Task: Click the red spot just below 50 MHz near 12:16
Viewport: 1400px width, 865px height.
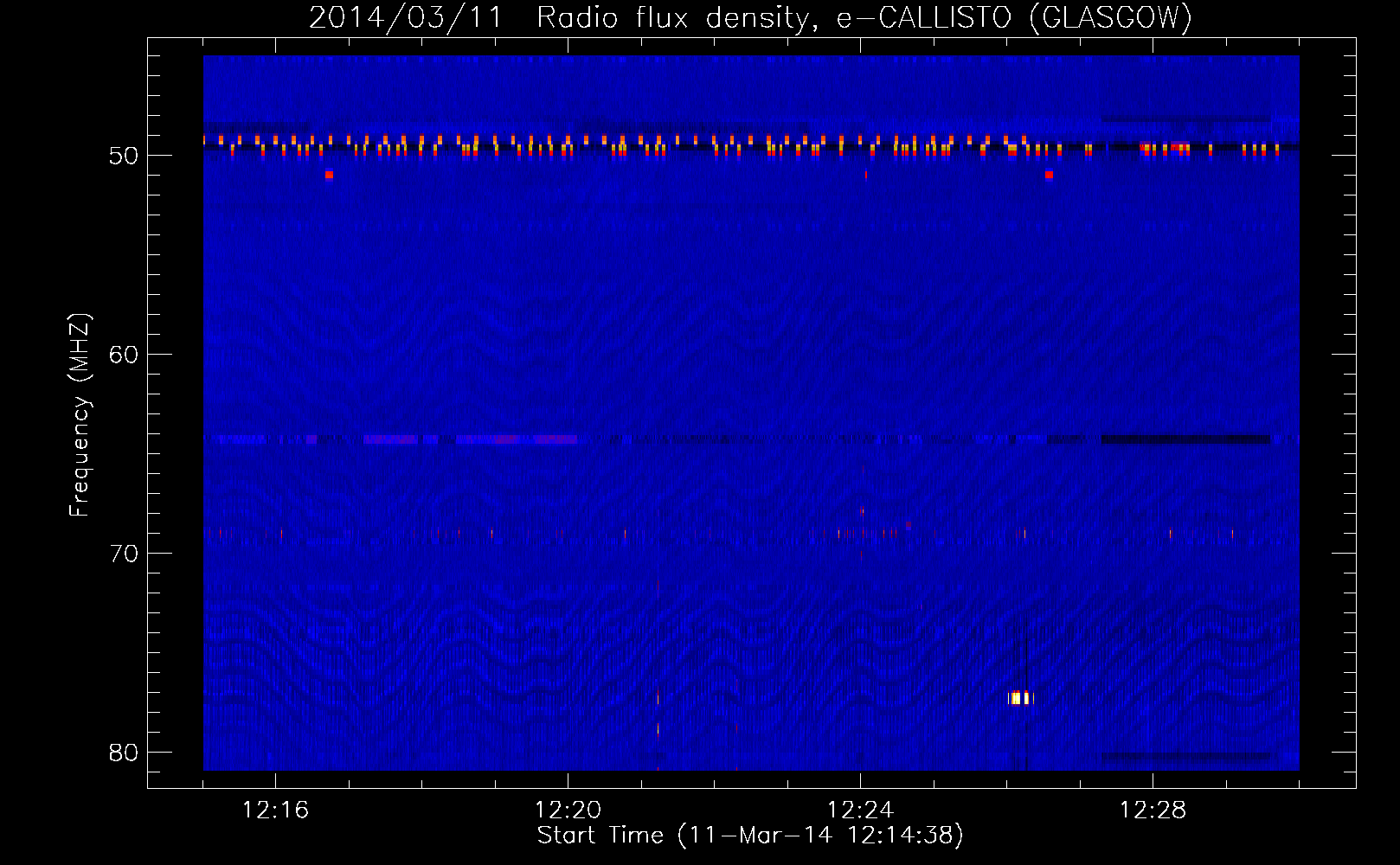Action: click(x=329, y=175)
